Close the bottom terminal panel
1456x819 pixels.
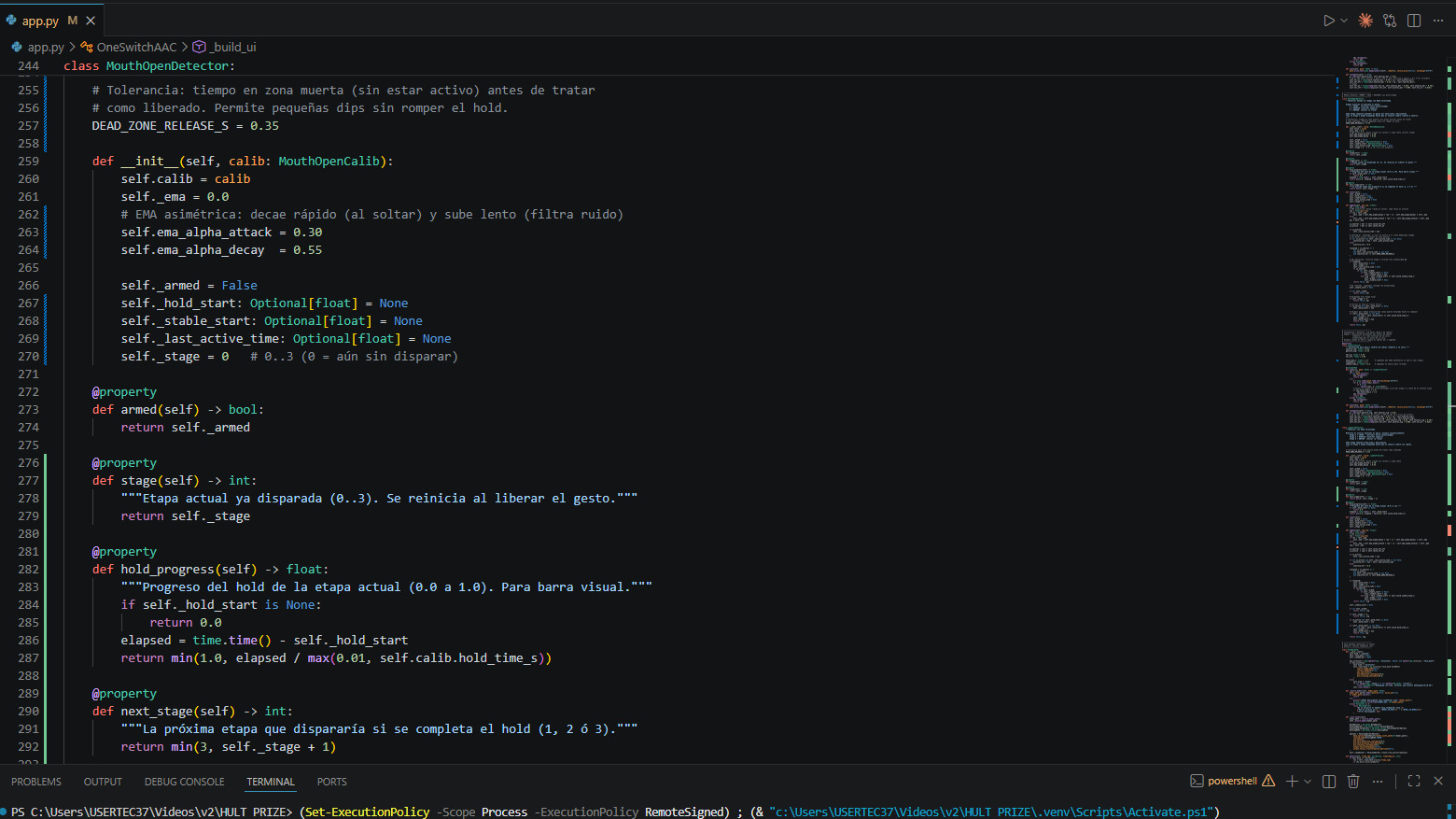point(1438,781)
